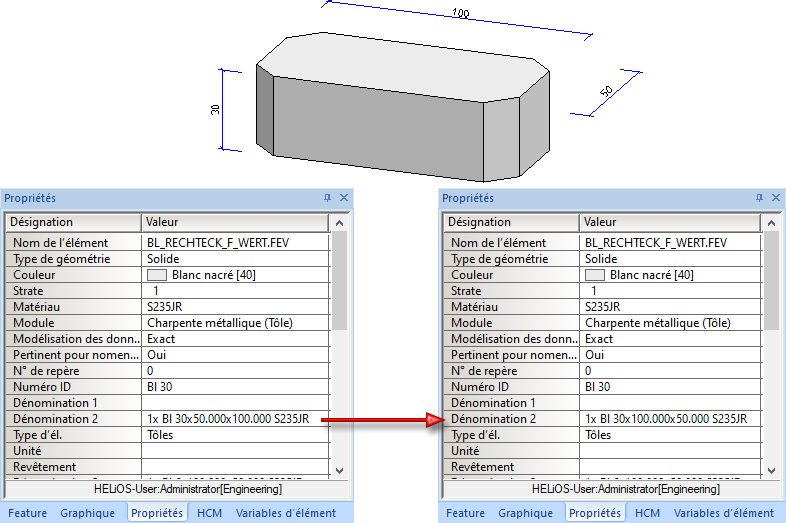
Task: Click scroll-up arrow in left panel
Action: 339,223
